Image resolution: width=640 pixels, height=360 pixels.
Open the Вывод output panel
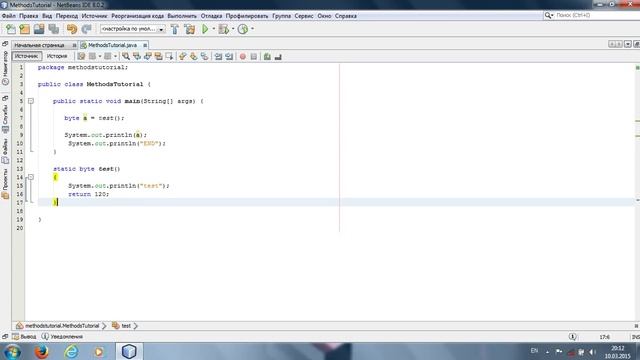click(24, 337)
